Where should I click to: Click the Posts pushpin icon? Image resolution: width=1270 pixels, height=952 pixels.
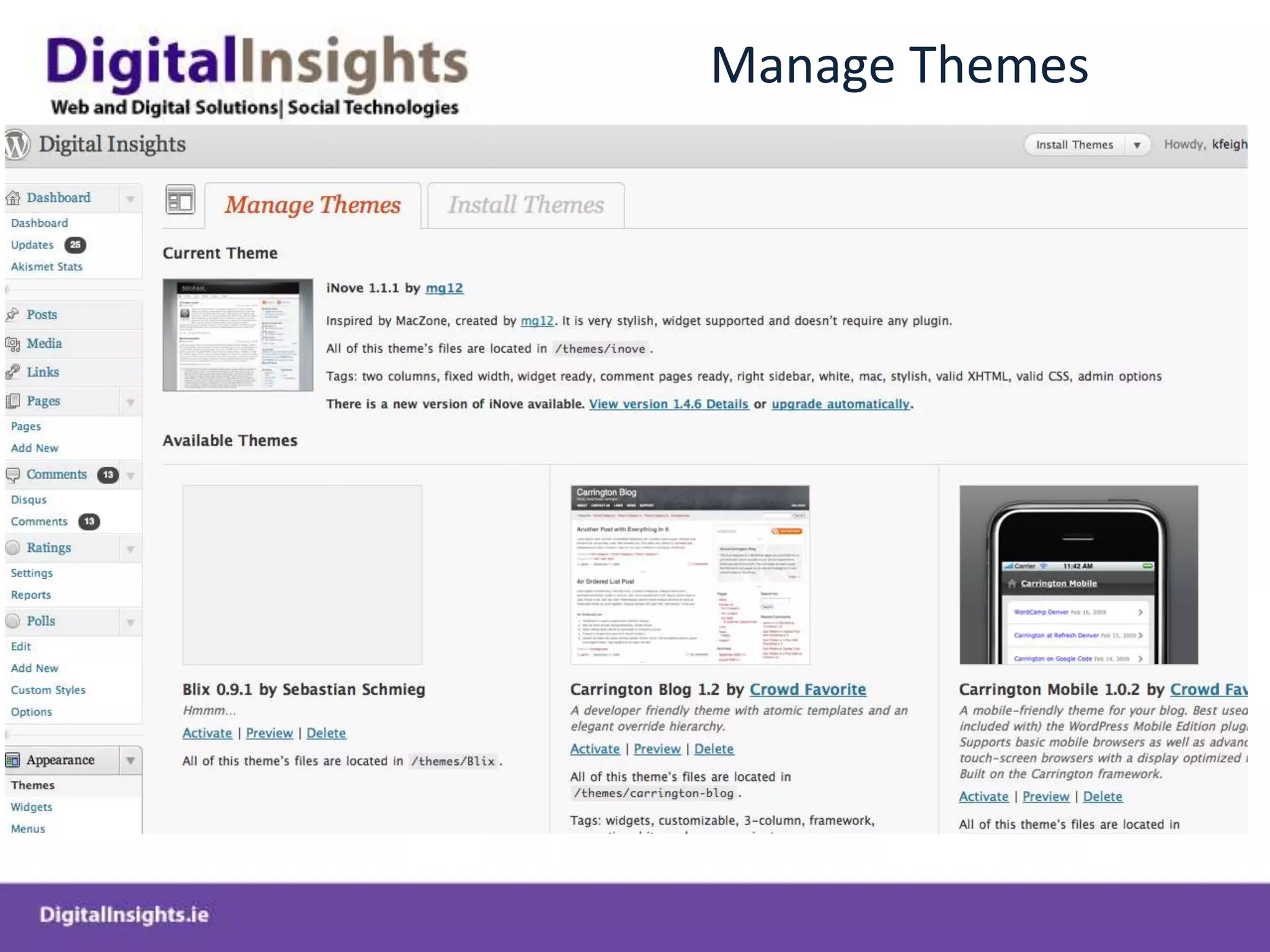click(x=12, y=315)
